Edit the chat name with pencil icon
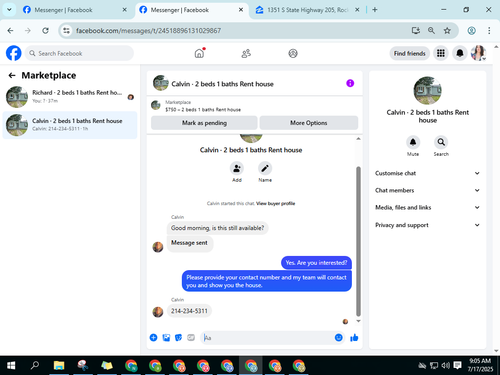 pyautogui.click(x=265, y=168)
